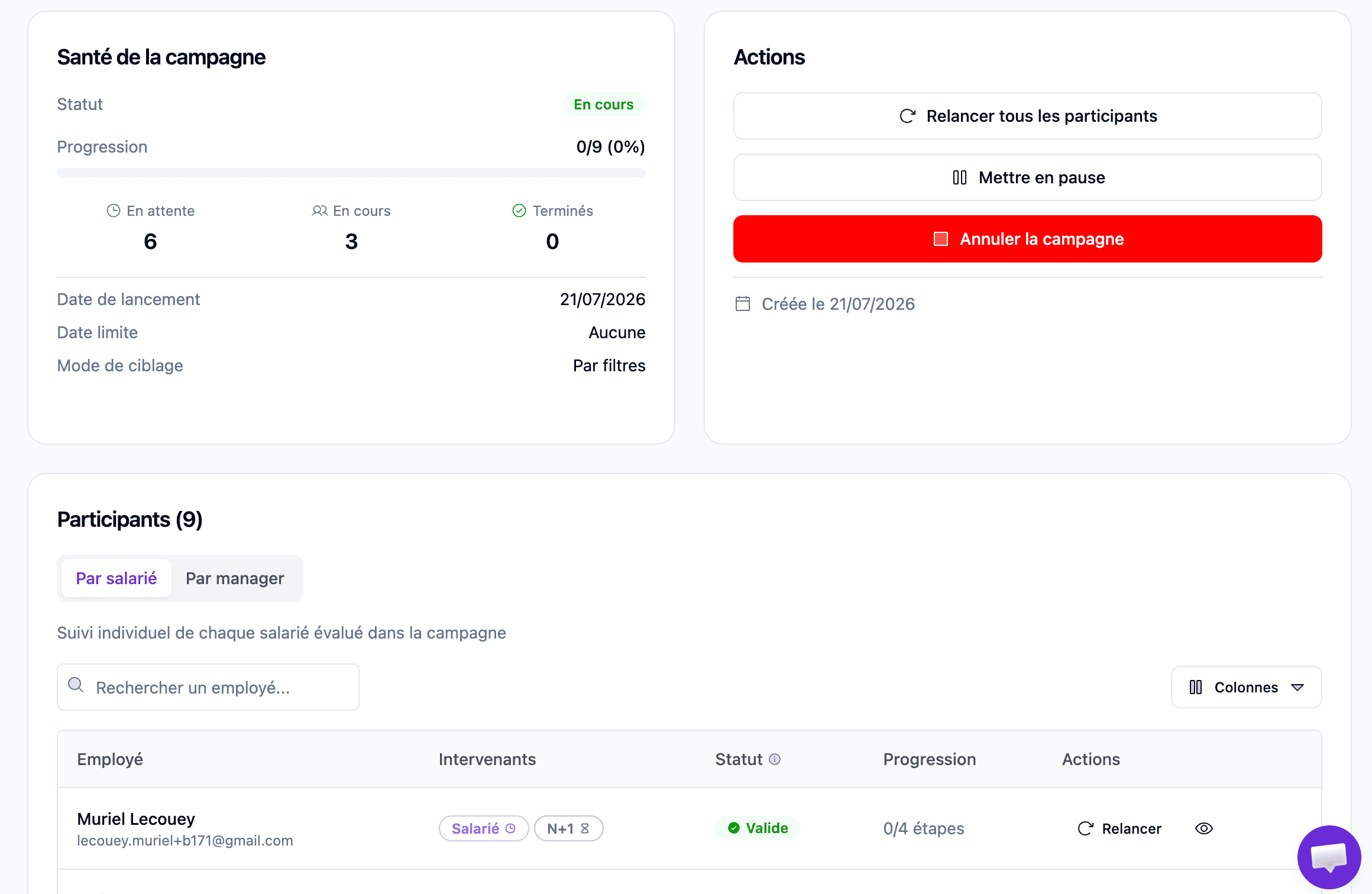Cancel the campaign with Annuler la campagne
Screen dimensions: 1372x894
(x=1027, y=239)
